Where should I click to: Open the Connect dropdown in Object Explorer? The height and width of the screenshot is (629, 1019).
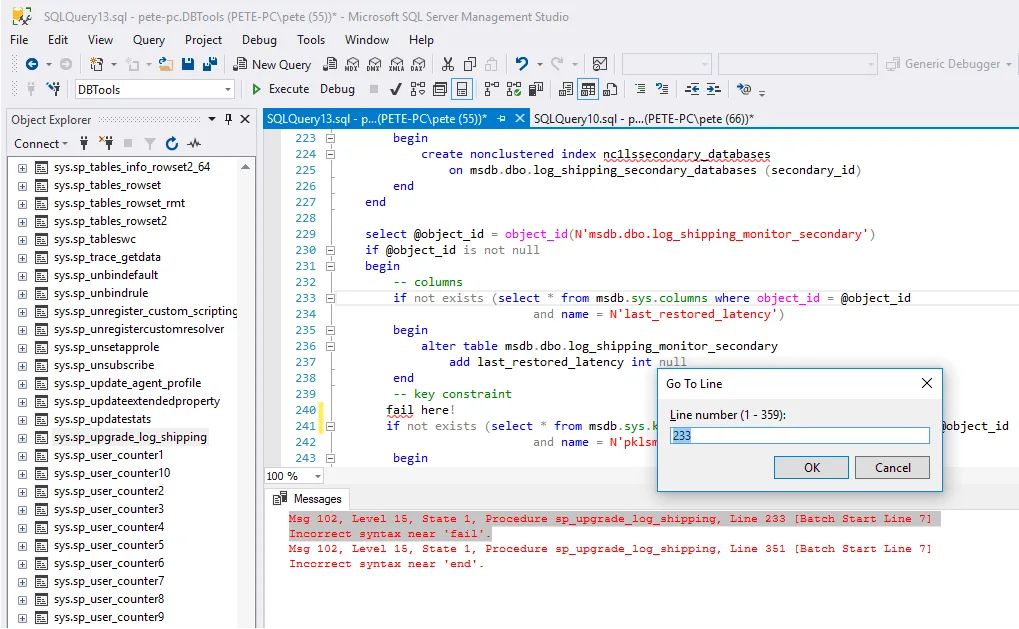[x=41, y=143]
